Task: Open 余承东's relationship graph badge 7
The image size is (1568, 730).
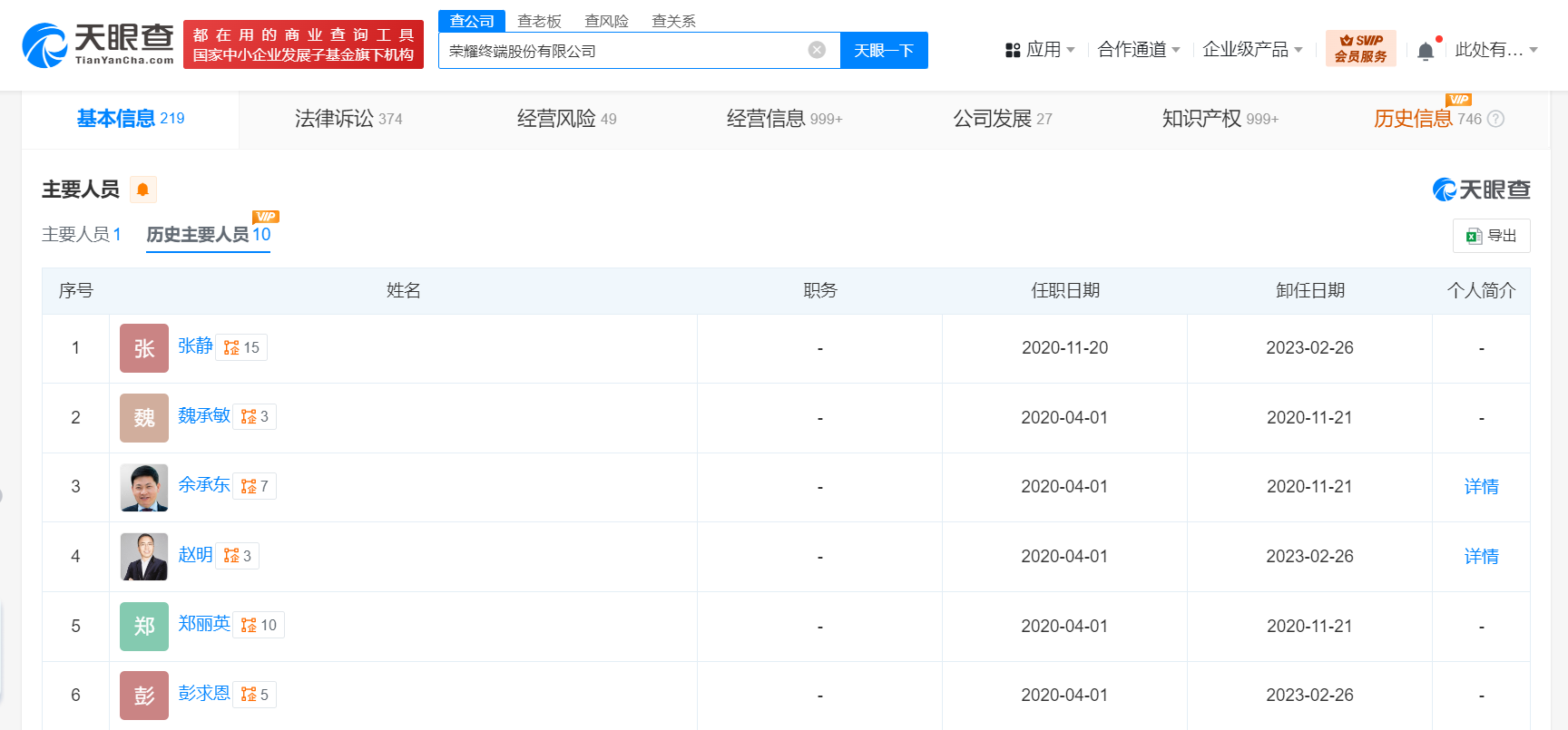Action: coord(254,487)
